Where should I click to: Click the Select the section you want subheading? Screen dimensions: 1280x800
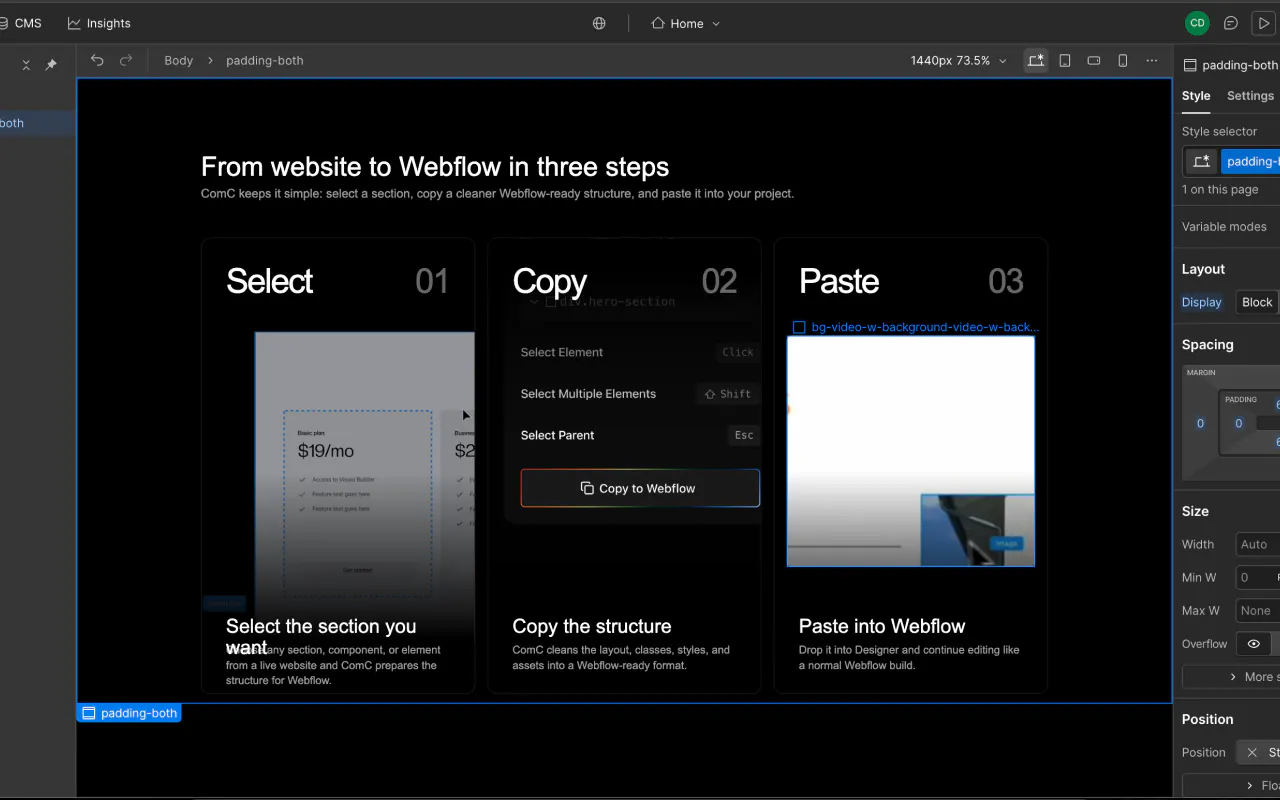coord(321,636)
